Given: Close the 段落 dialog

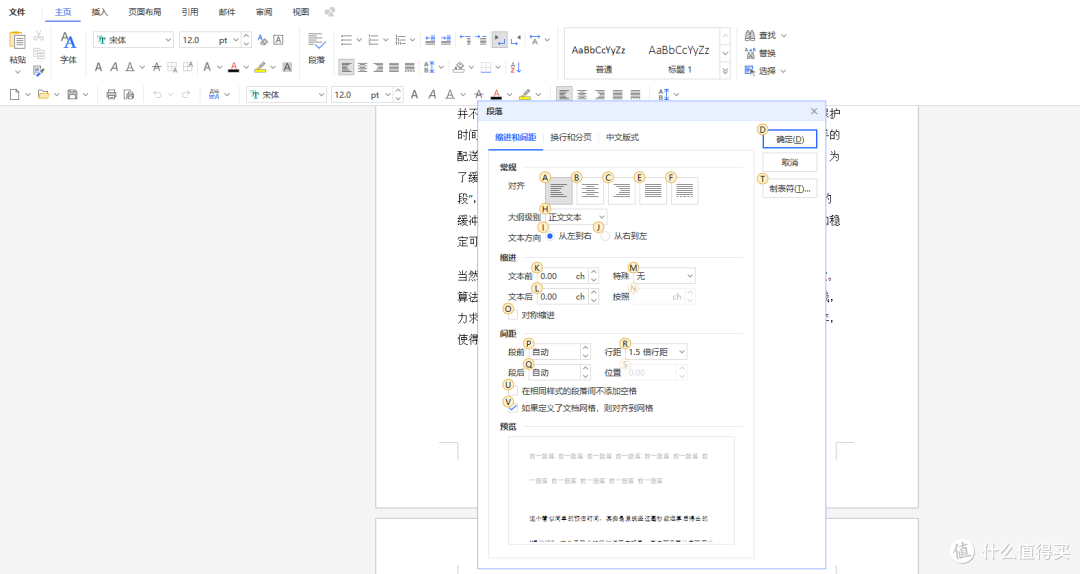Looking at the screenshot, I should coord(814,111).
